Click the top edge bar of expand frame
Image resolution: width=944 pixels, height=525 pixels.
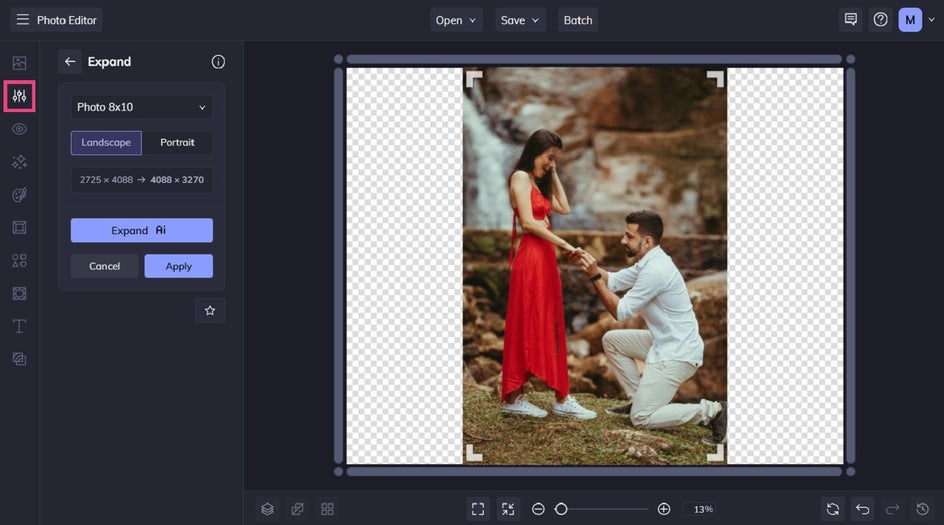(594, 59)
